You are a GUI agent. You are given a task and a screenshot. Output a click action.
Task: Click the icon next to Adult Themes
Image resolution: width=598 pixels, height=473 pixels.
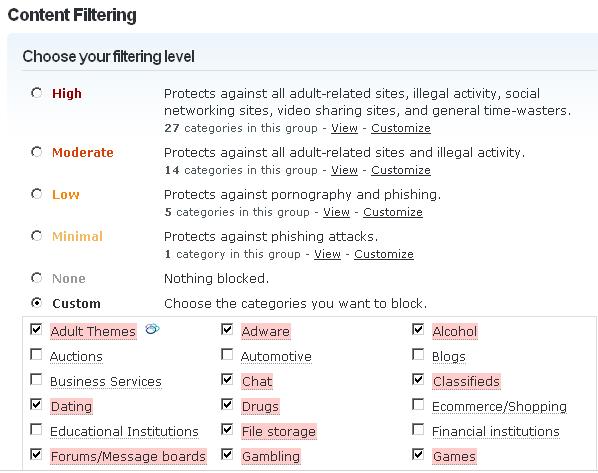152,329
